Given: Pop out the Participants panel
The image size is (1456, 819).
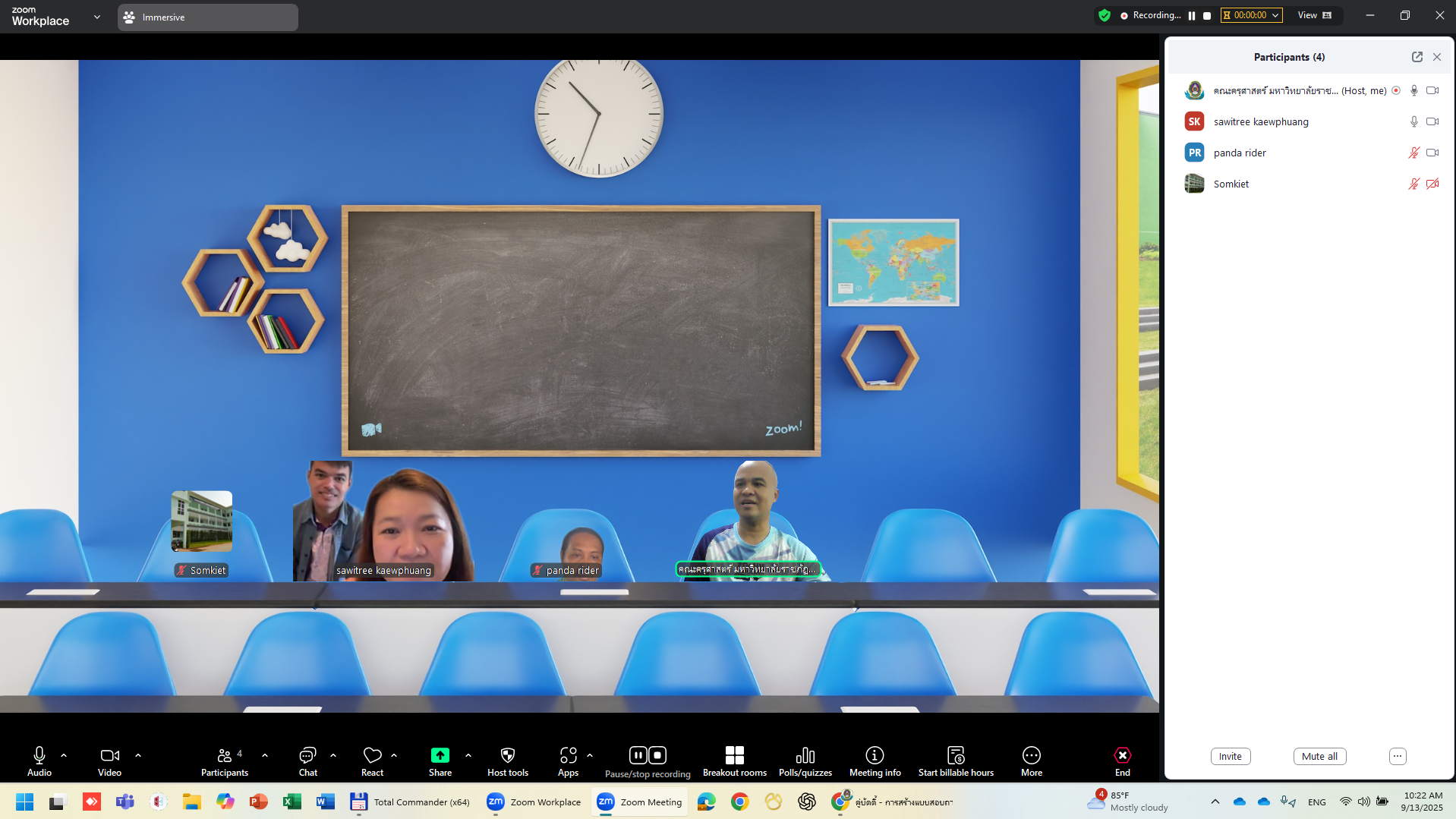Looking at the screenshot, I should click(x=1417, y=57).
